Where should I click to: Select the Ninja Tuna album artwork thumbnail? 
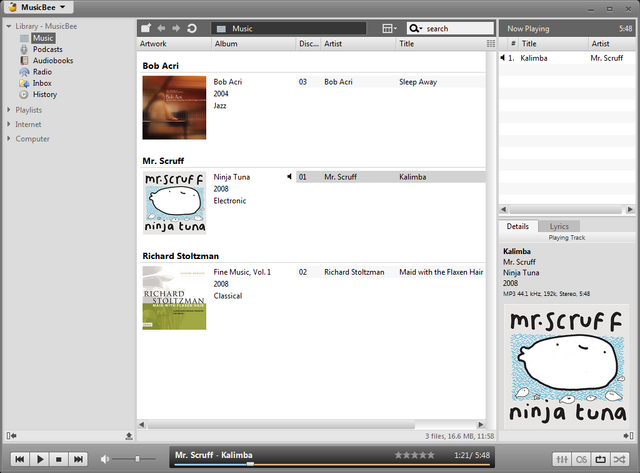174,203
